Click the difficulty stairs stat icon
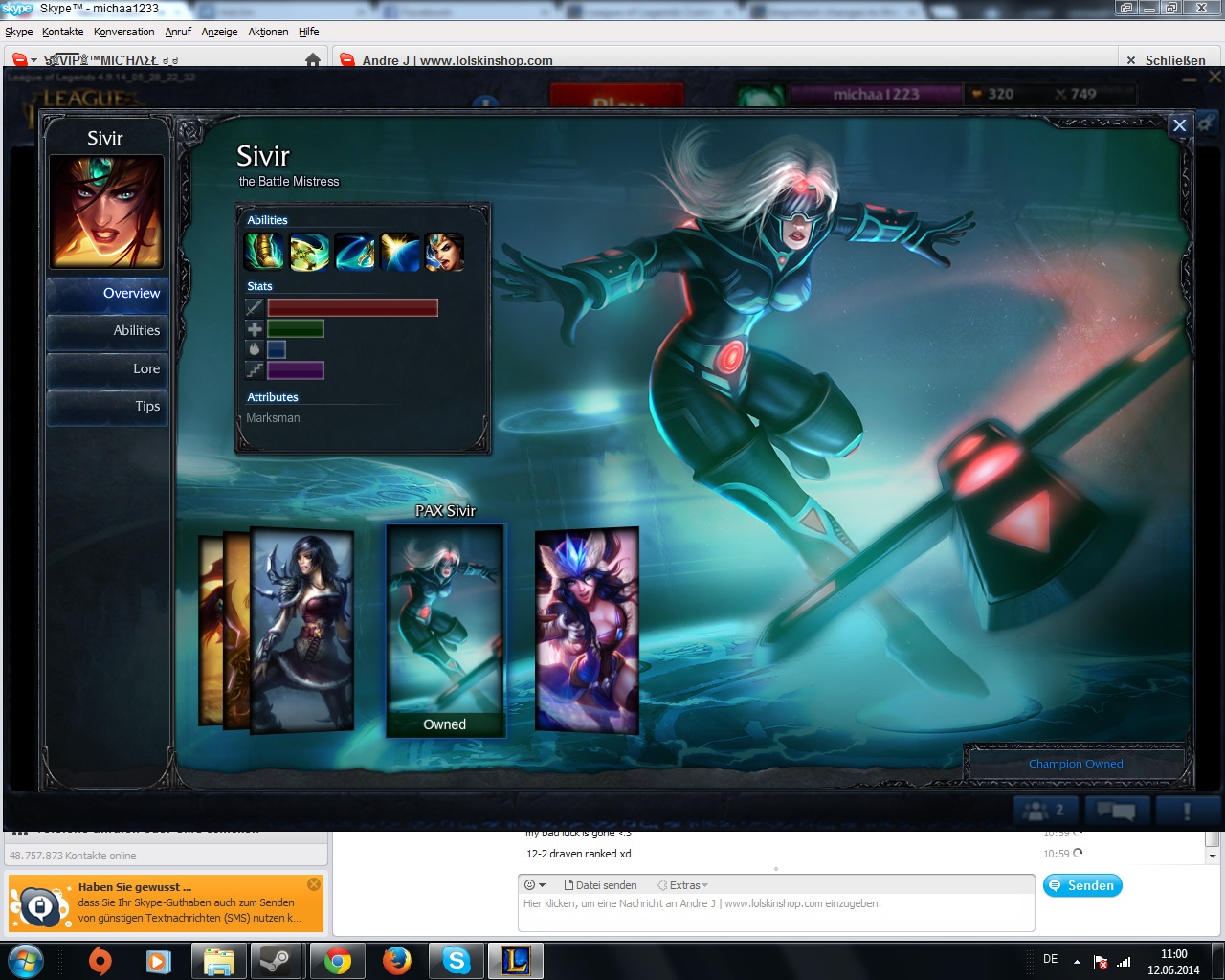This screenshot has height=980, width=1225. pos(255,370)
